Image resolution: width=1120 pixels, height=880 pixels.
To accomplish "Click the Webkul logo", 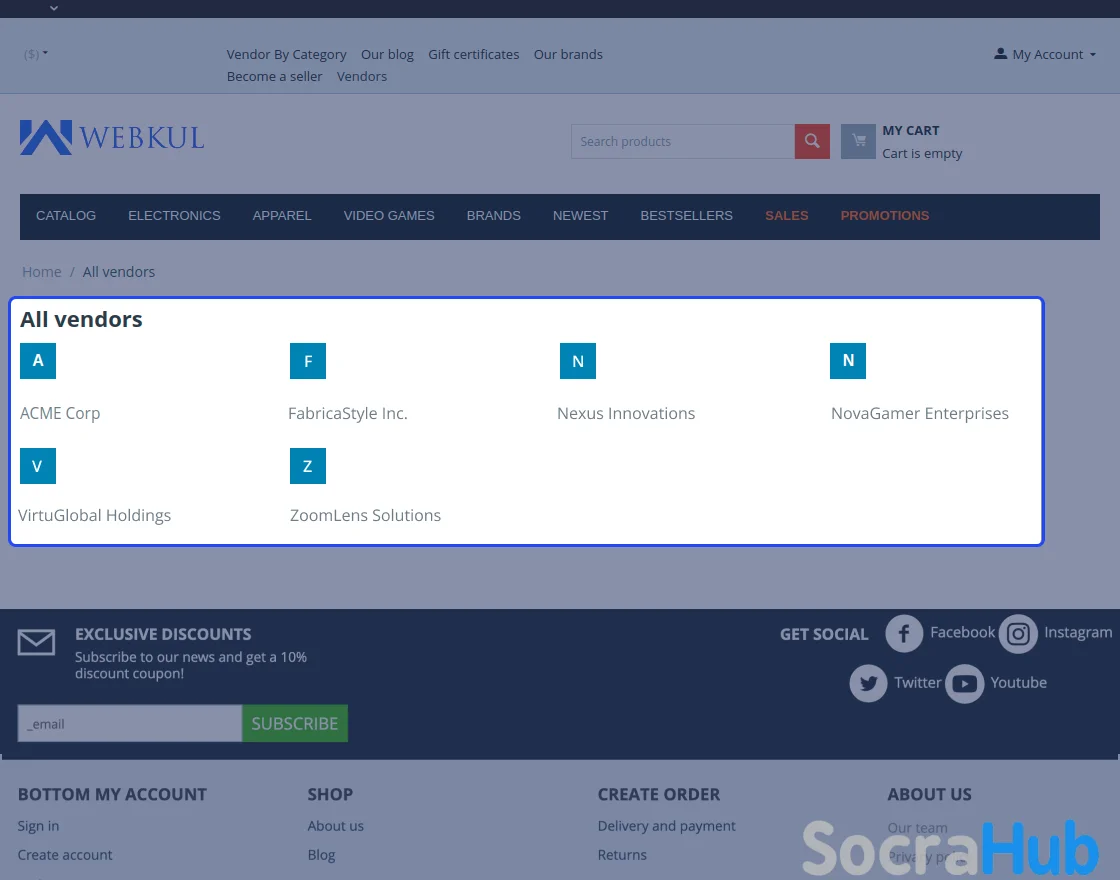I will pos(112,137).
